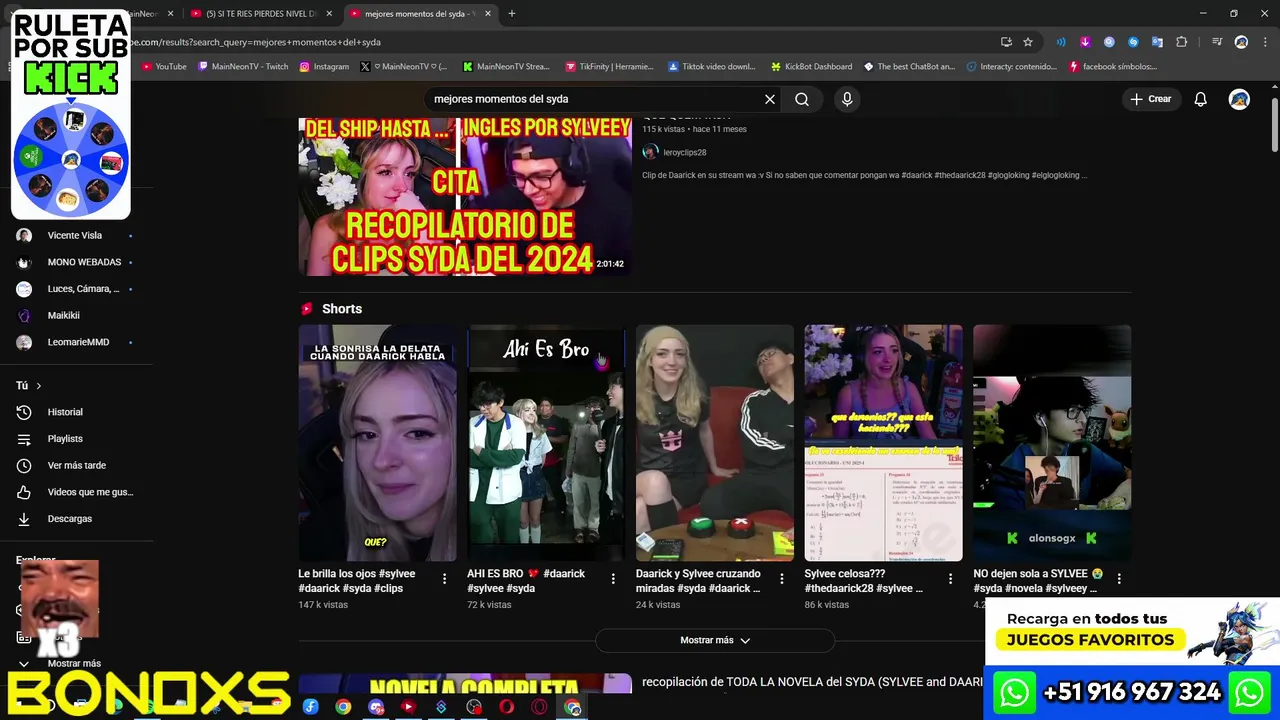This screenshot has width=1280, height=720.
Task: Click the Shazam extension icon
Action: point(1133,42)
